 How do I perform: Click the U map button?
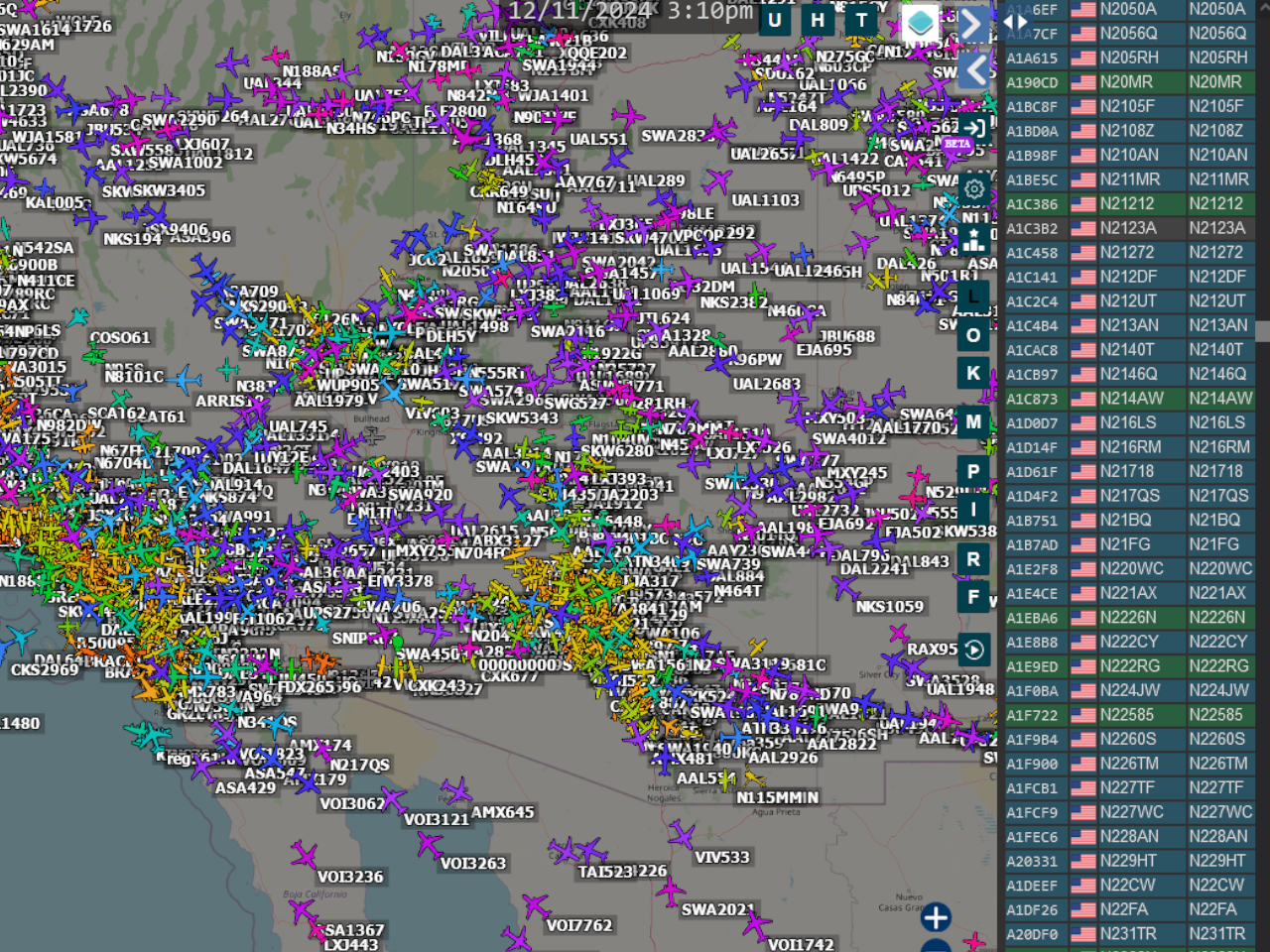pyautogui.click(x=775, y=20)
